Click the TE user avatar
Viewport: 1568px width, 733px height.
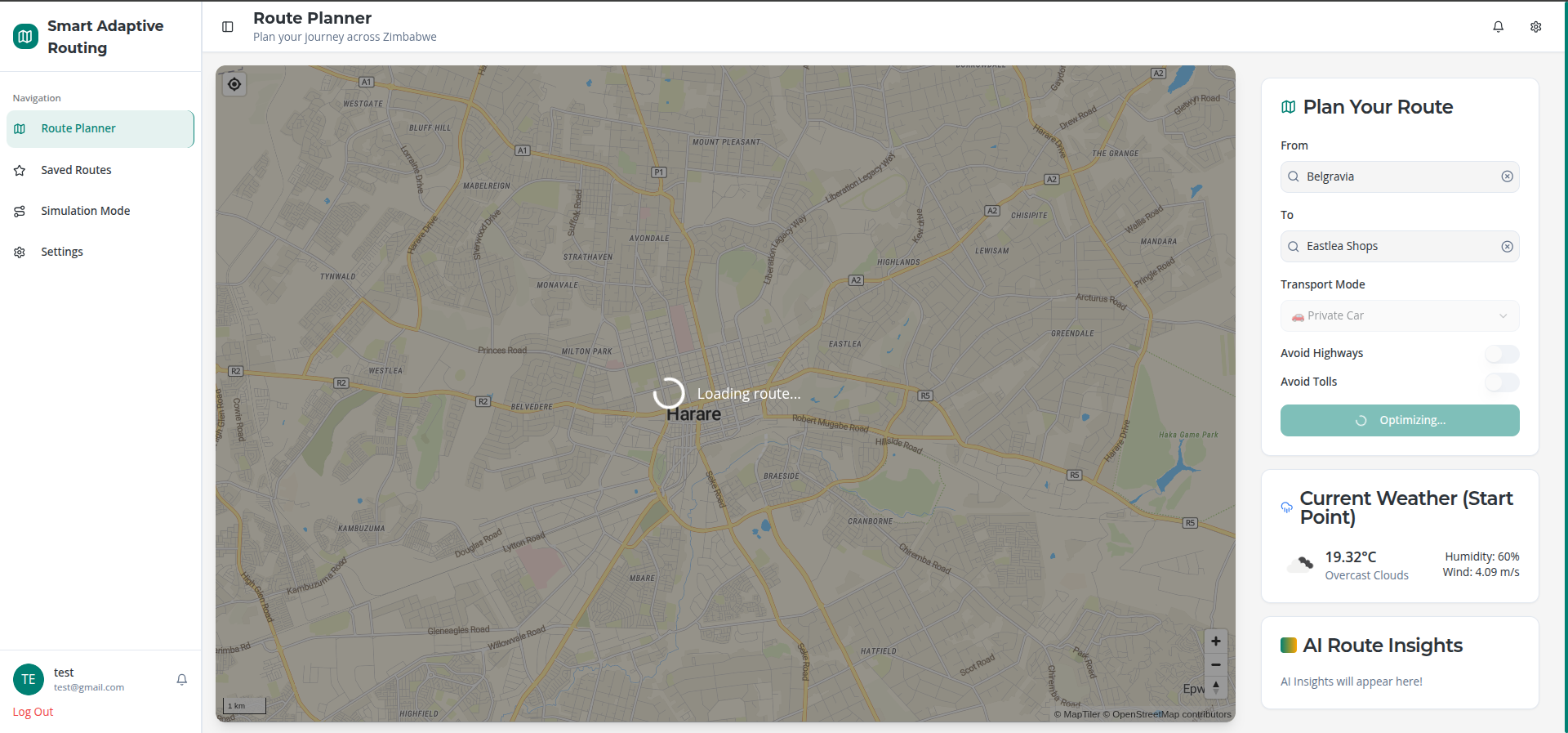point(29,679)
